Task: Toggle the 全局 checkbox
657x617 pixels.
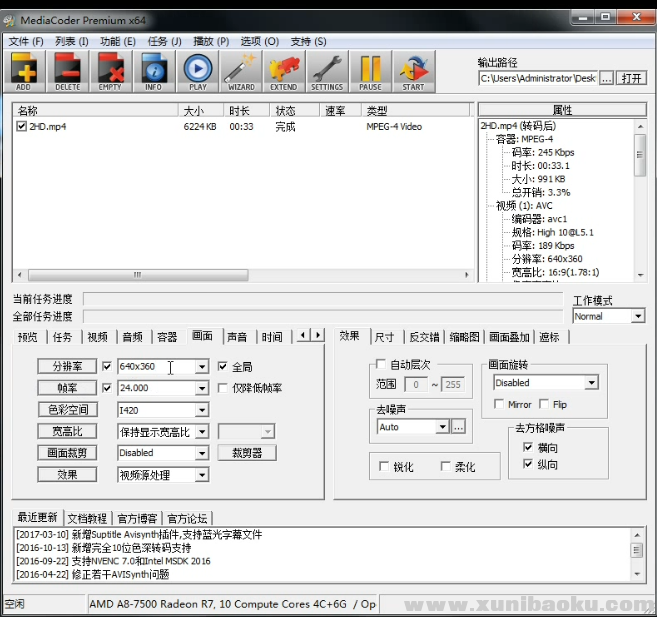Action: 223,367
